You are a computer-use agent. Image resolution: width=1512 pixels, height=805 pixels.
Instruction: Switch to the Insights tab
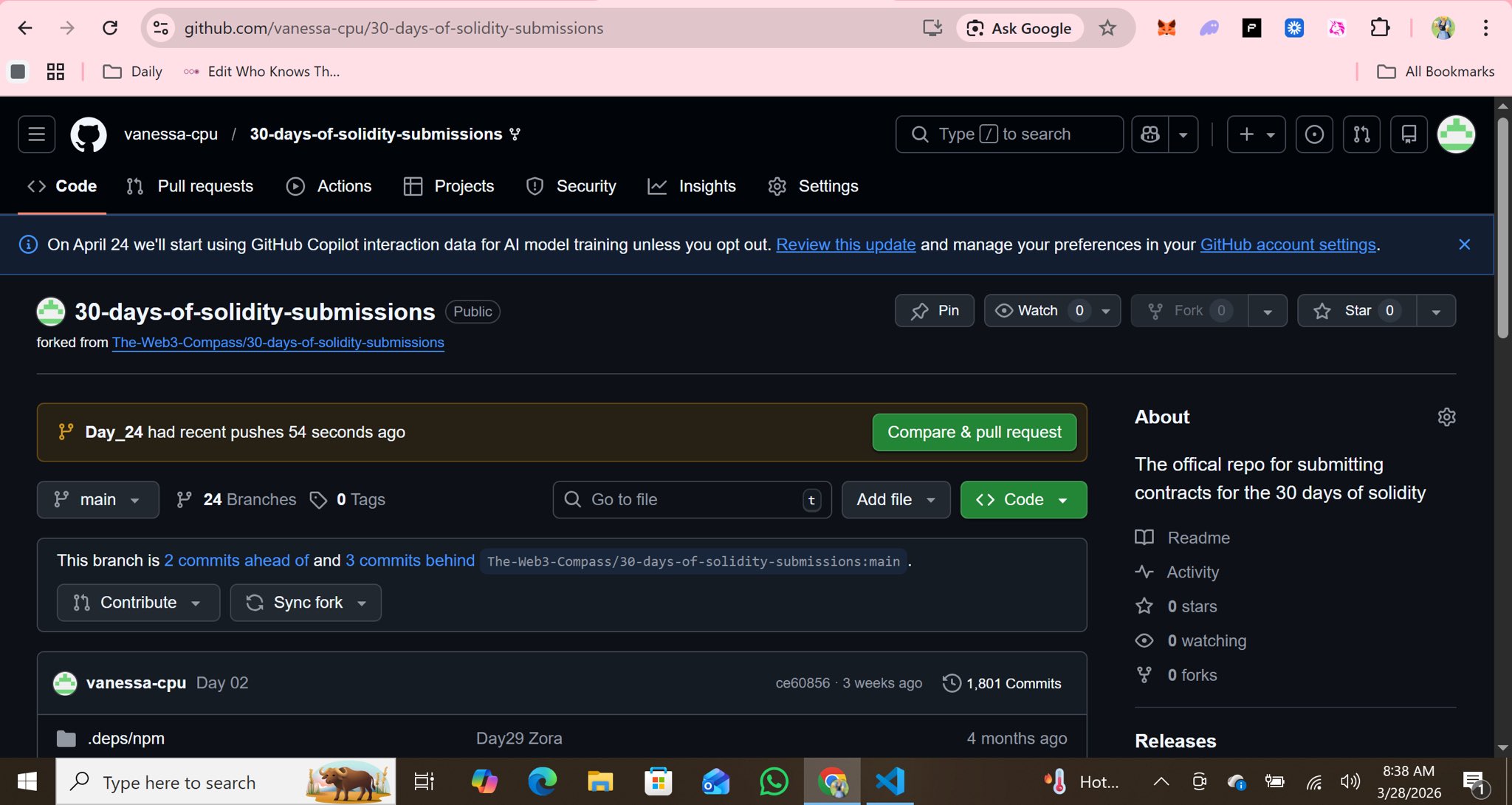(692, 186)
